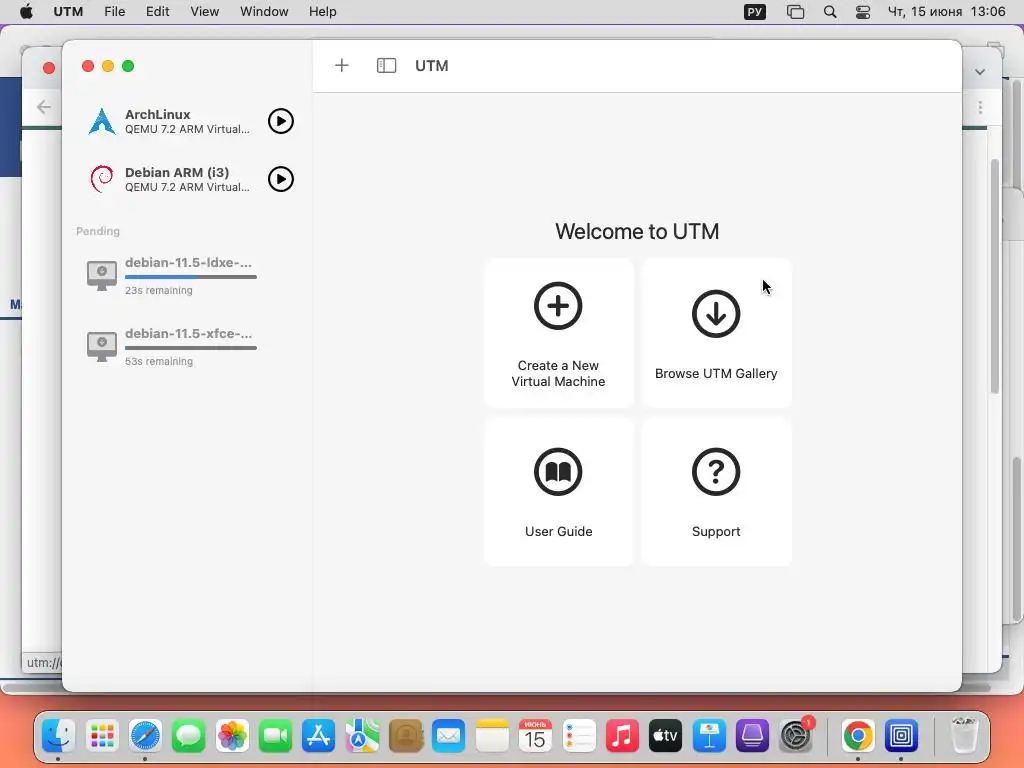The image size is (1024, 768).
Task: Open the UTM application menu
Action: [x=68, y=12]
